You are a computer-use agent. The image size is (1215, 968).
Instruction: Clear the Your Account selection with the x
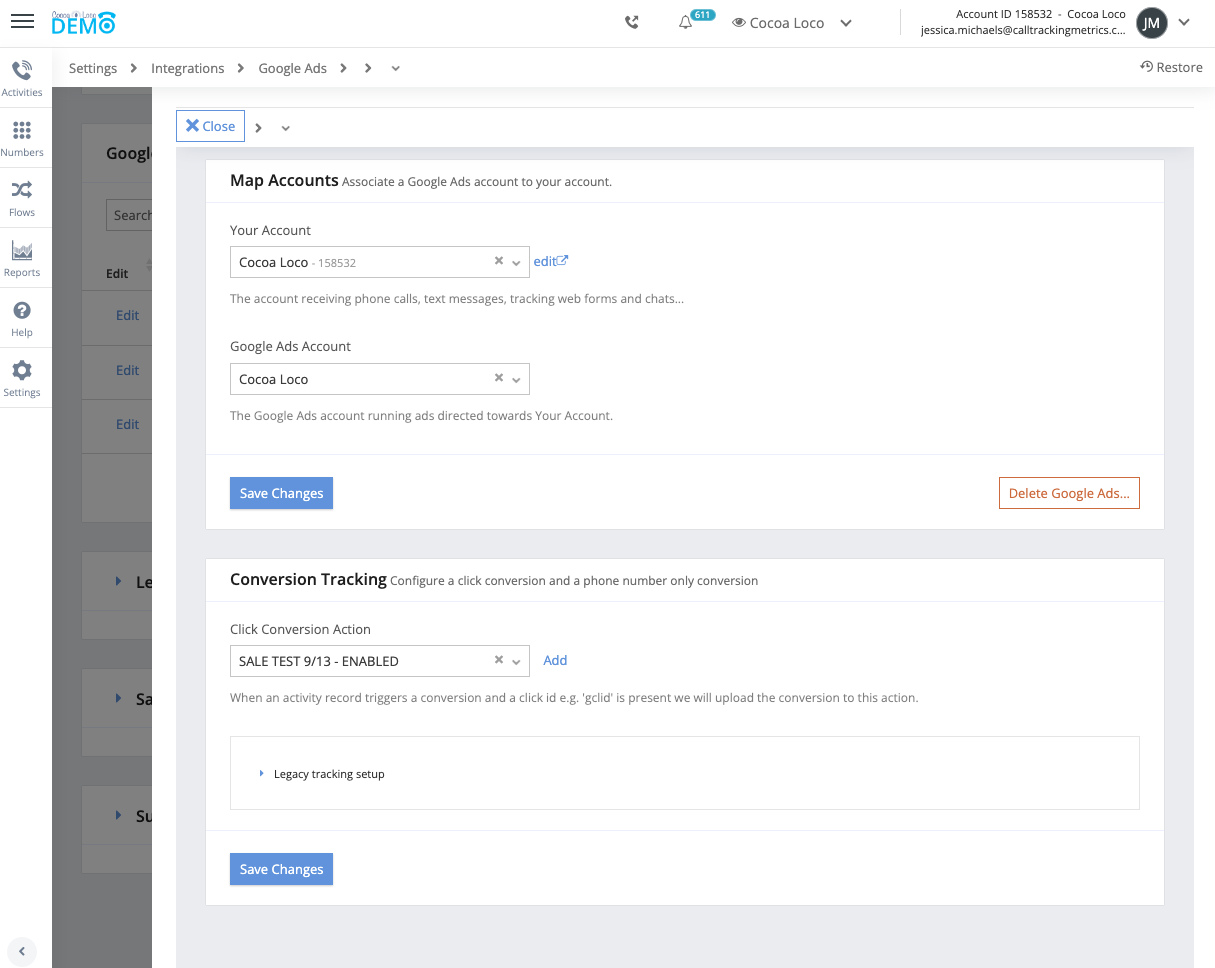(498, 261)
